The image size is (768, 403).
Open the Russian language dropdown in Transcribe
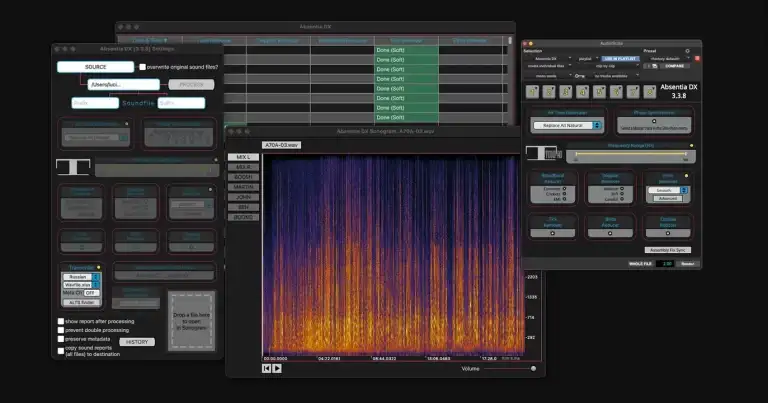[81, 277]
